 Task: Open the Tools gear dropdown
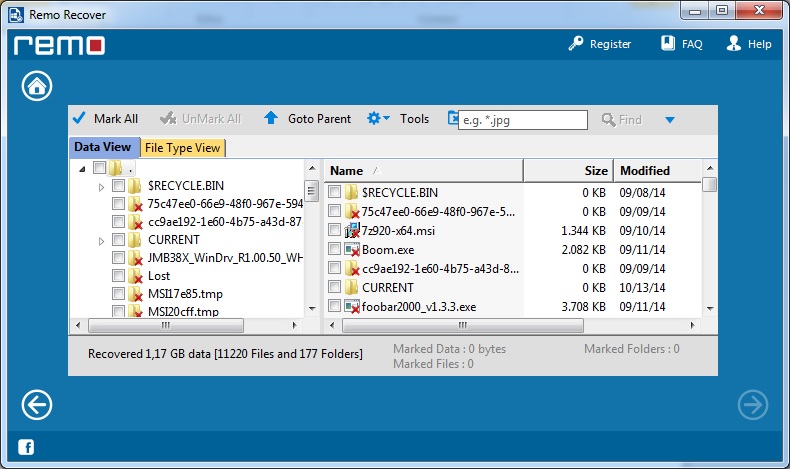pos(378,118)
